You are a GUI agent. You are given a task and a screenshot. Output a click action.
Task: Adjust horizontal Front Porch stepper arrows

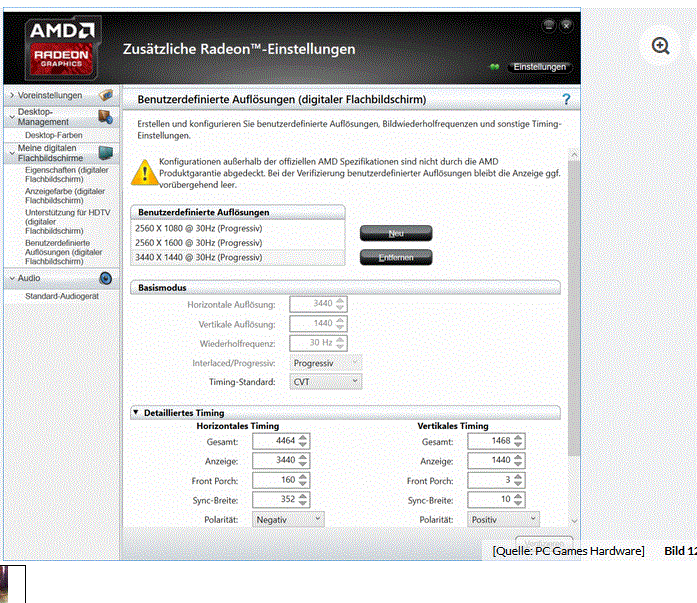303,480
